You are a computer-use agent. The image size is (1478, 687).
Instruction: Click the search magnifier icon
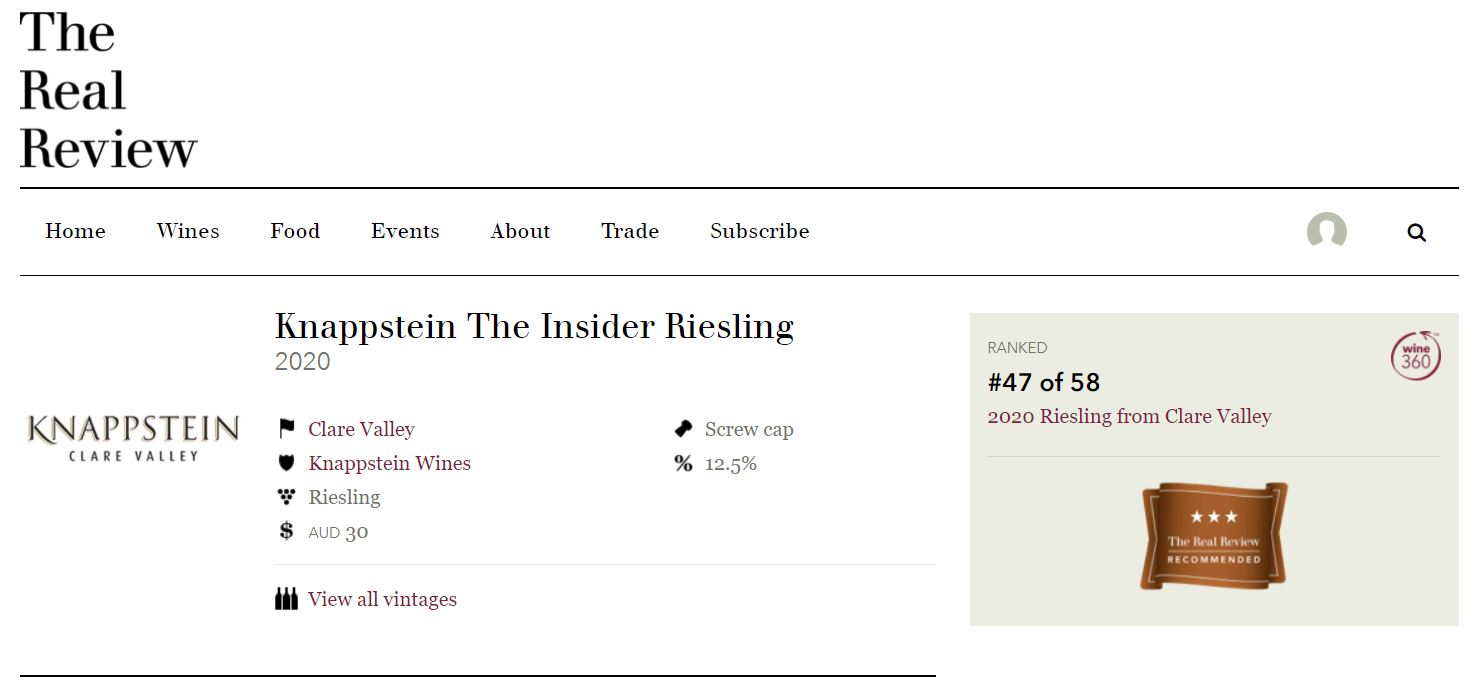(x=1416, y=233)
